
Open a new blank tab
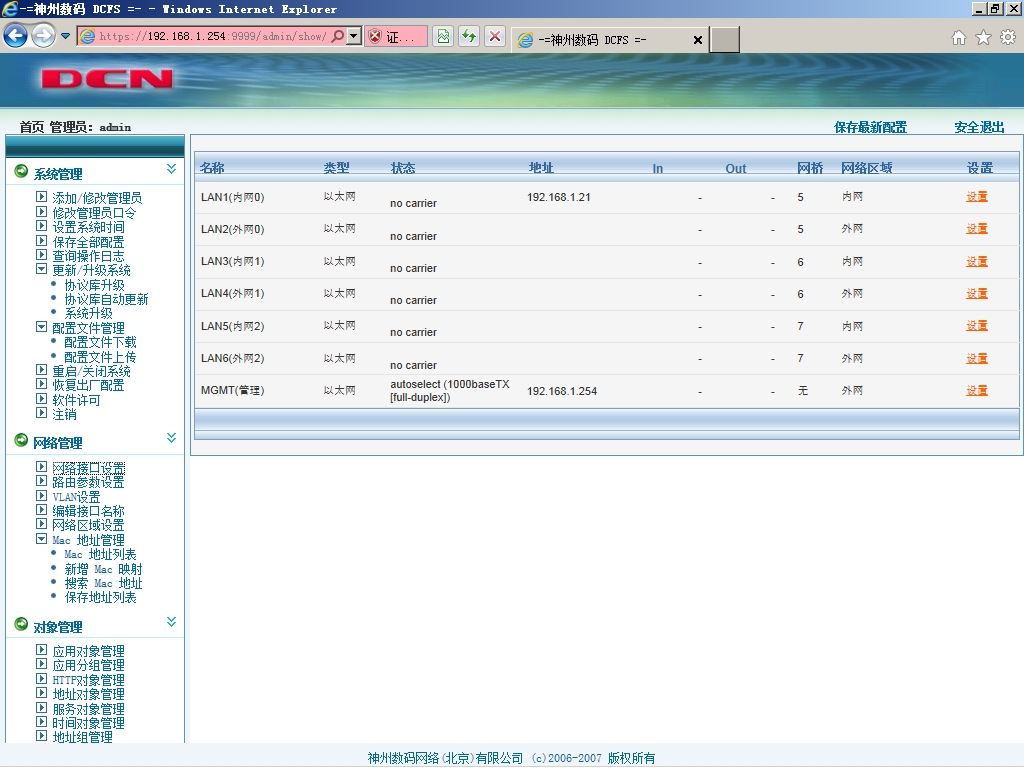coord(725,39)
